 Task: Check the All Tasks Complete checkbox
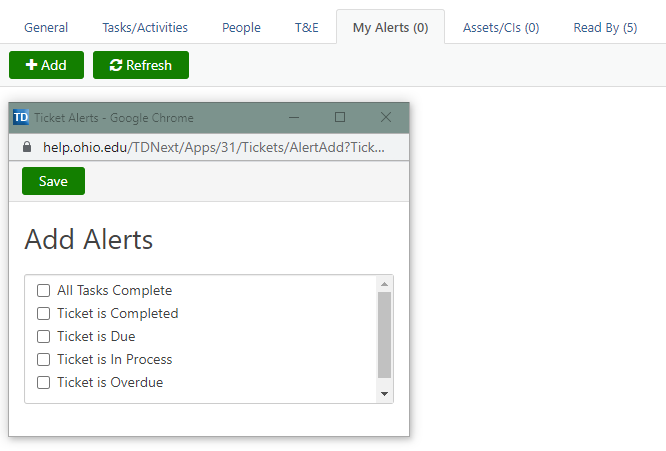[44, 291]
